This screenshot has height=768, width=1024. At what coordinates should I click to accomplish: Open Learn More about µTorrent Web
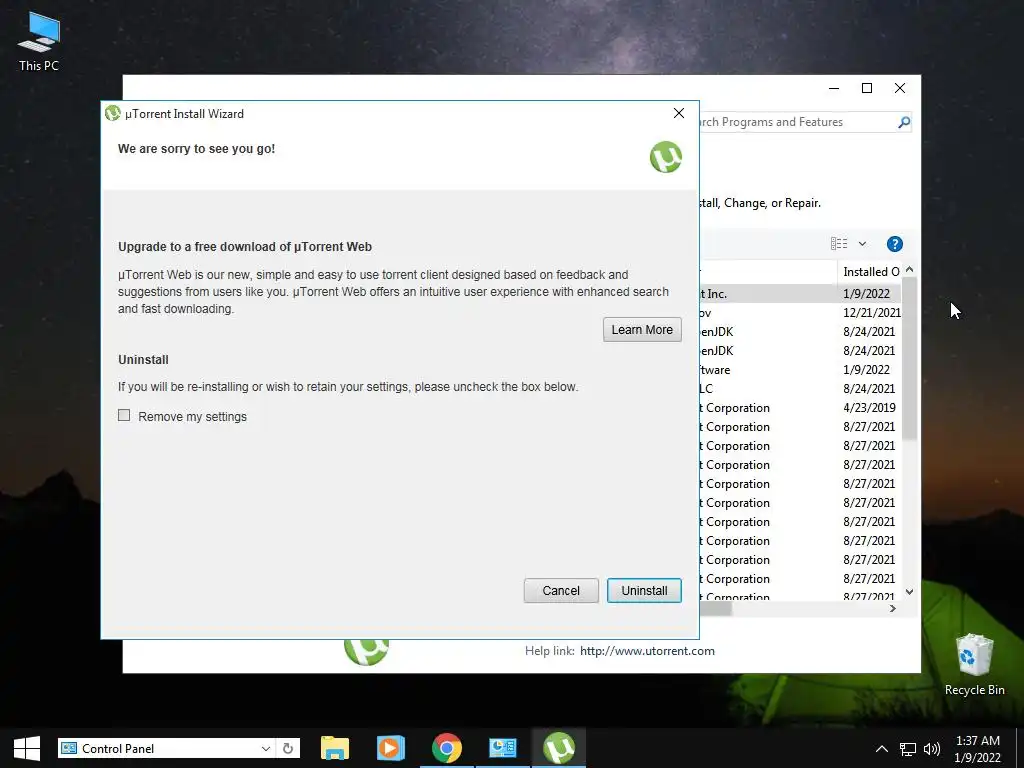[x=642, y=330]
